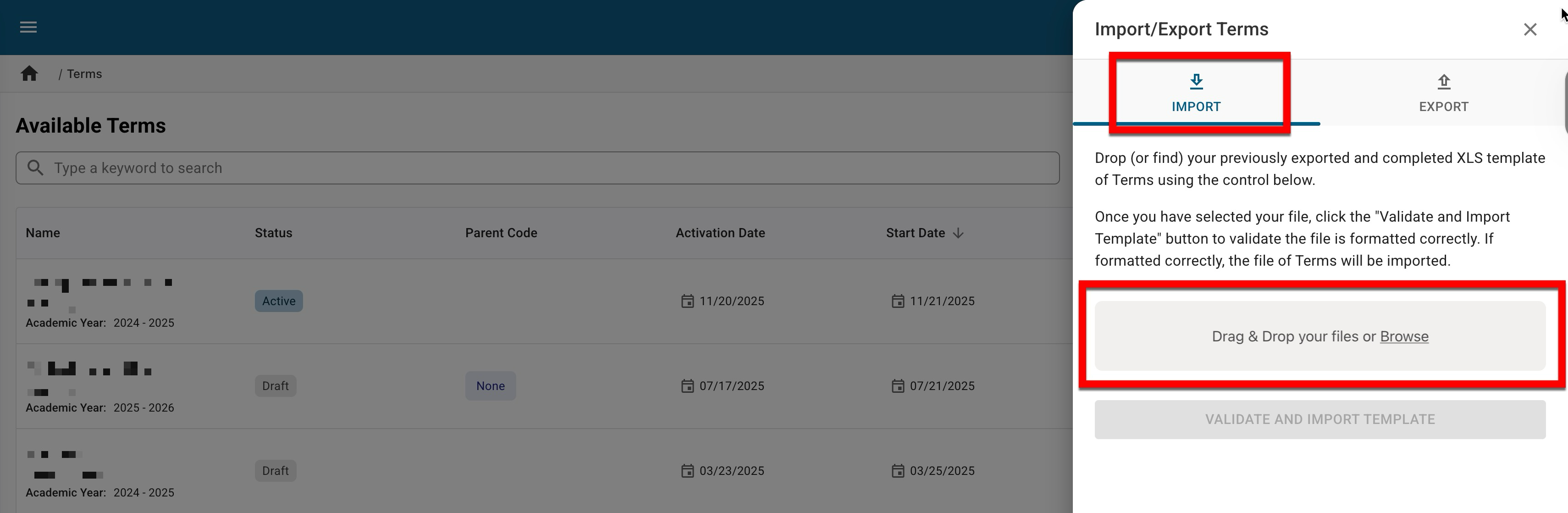Switch to the Import tab
This screenshot has width=1568, height=513.
click(x=1196, y=93)
